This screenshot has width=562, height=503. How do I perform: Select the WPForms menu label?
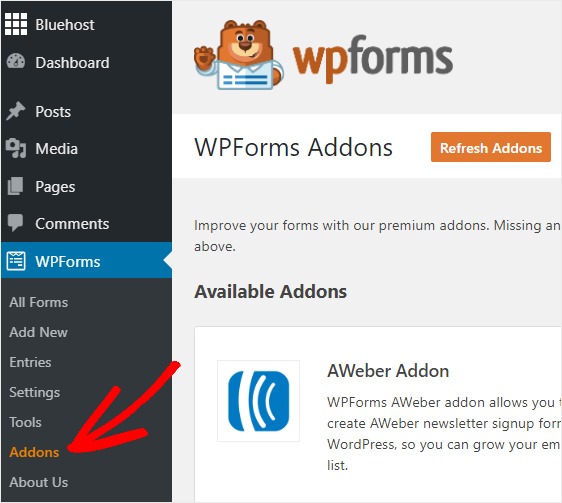pyautogui.click(x=68, y=262)
